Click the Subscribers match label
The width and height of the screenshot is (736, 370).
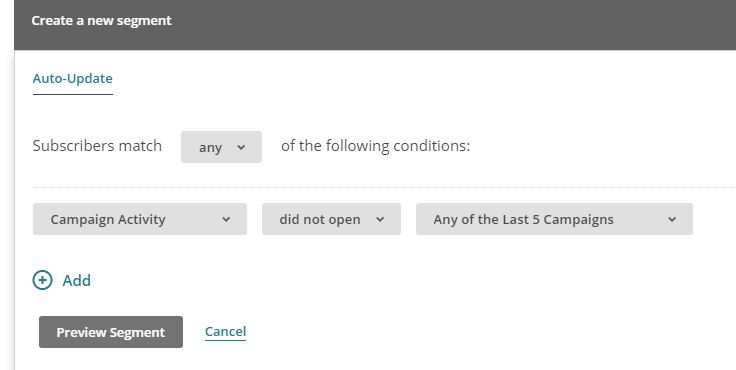click(97, 146)
